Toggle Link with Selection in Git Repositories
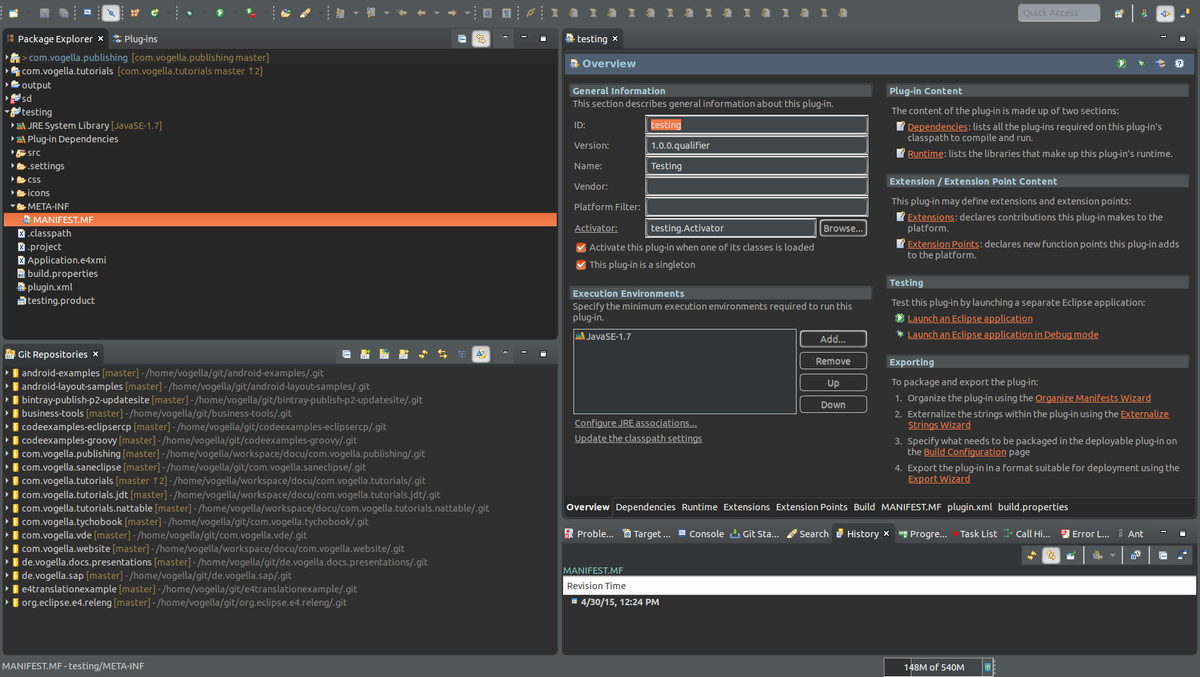Image resolution: width=1200 pixels, height=677 pixels. pyautogui.click(x=443, y=354)
